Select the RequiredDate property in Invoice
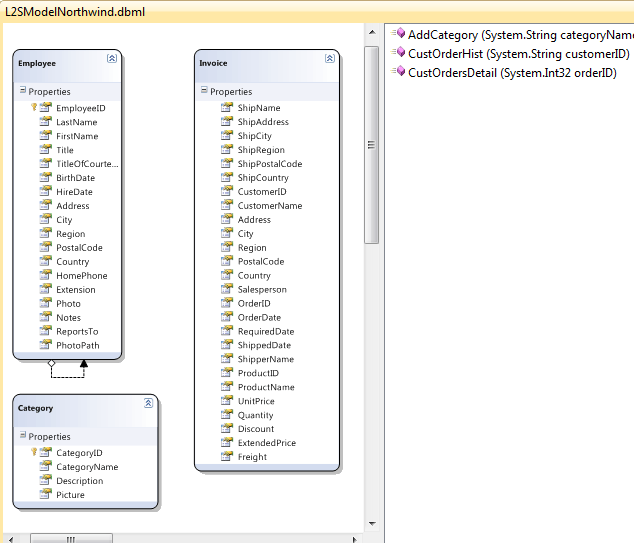The width and height of the screenshot is (634, 543). click(x=266, y=331)
